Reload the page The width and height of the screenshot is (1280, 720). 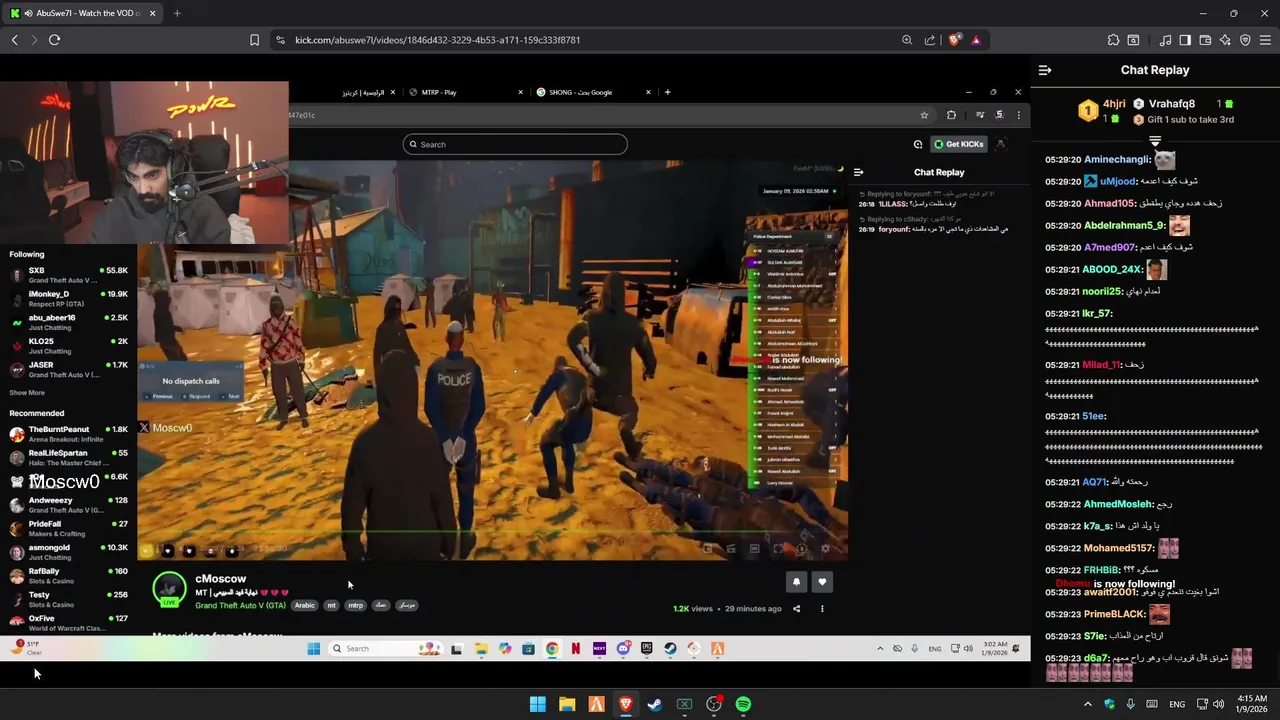tap(54, 40)
